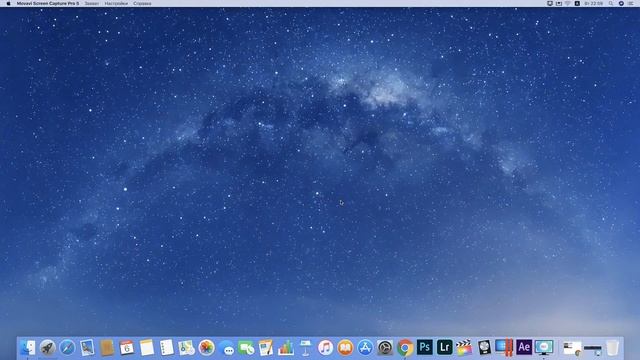640x360 pixels.
Task: Open the Logic Pro disc icon
Action: coord(484,348)
